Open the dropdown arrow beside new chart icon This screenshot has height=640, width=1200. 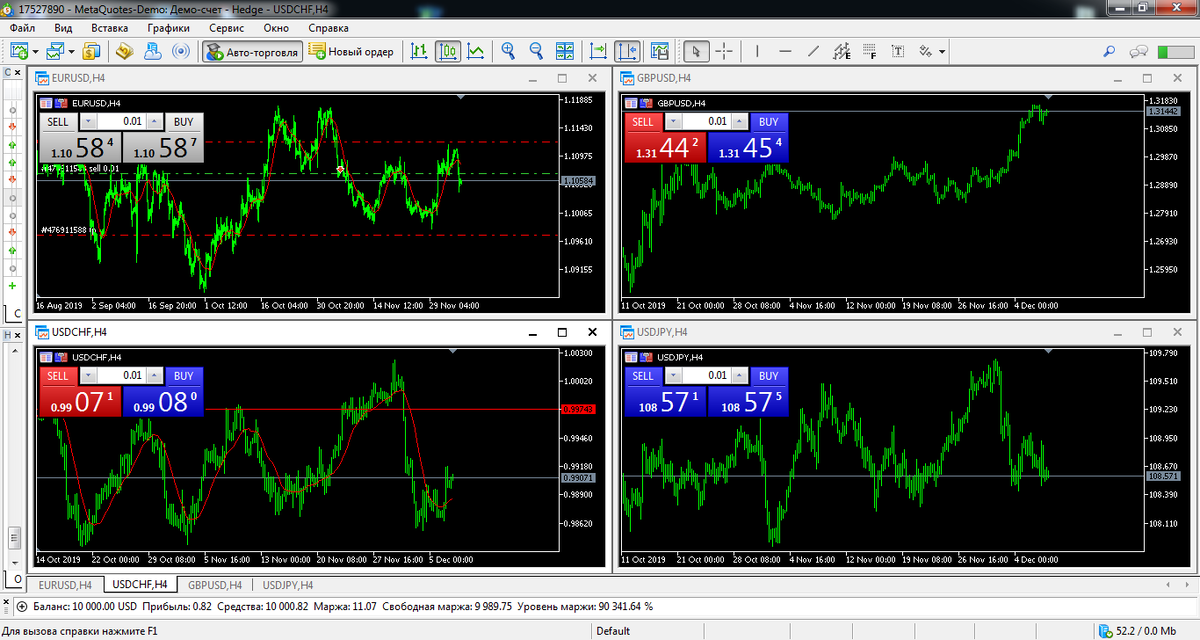[x=36, y=51]
